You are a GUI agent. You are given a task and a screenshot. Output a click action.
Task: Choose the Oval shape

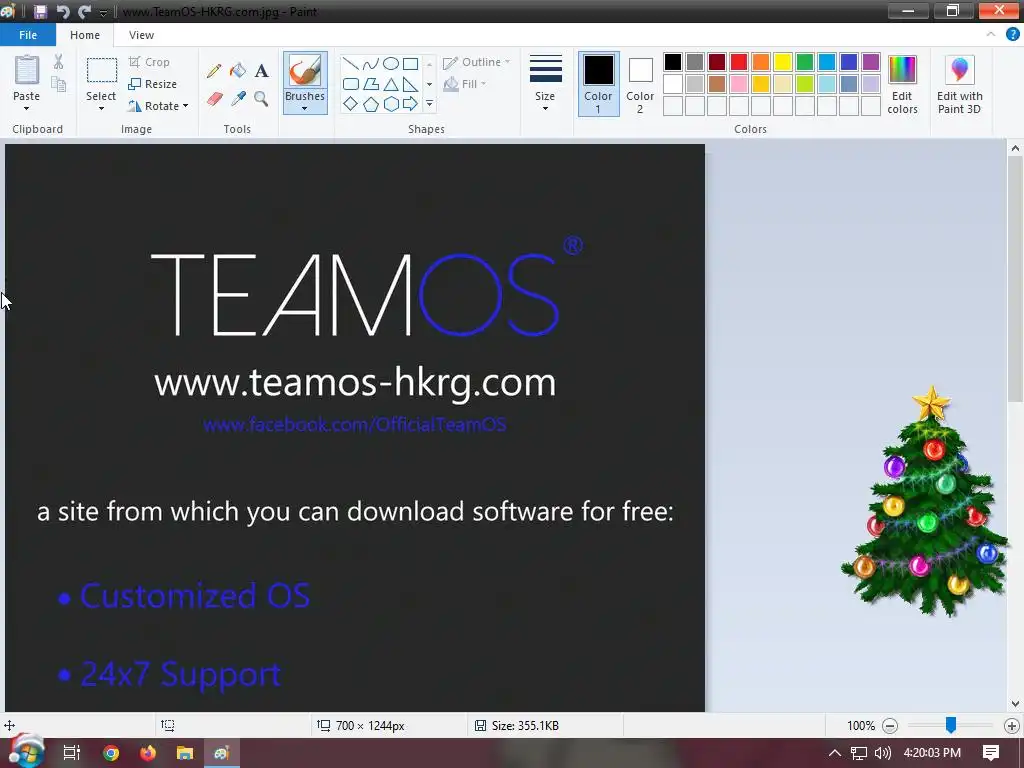pyautogui.click(x=391, y=63)
